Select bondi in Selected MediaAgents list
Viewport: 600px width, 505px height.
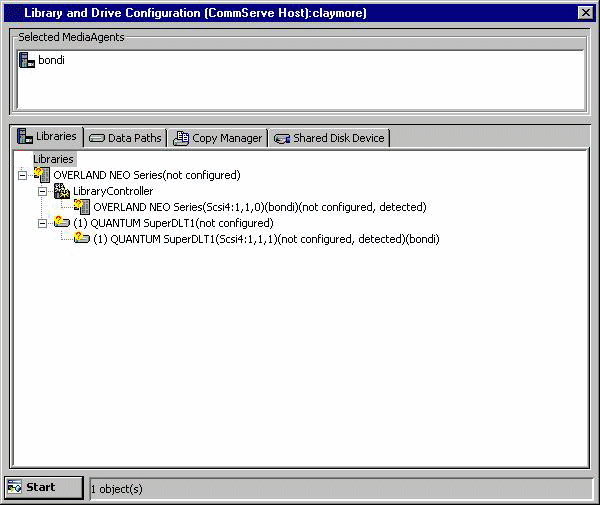(x=52, y=60)
